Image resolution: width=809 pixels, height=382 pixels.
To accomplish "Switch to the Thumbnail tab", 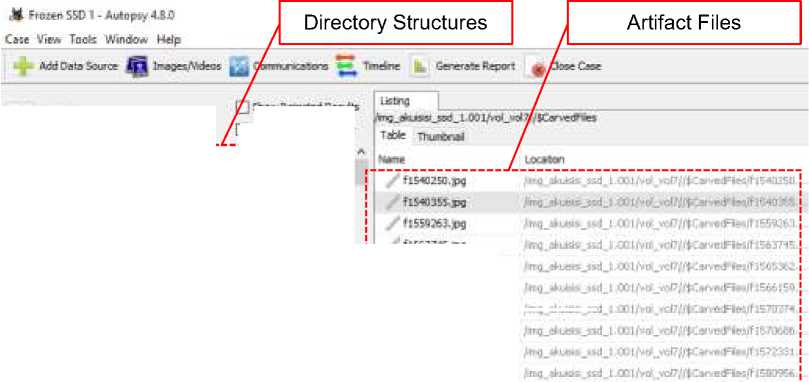I will click(x=441, y=137).
